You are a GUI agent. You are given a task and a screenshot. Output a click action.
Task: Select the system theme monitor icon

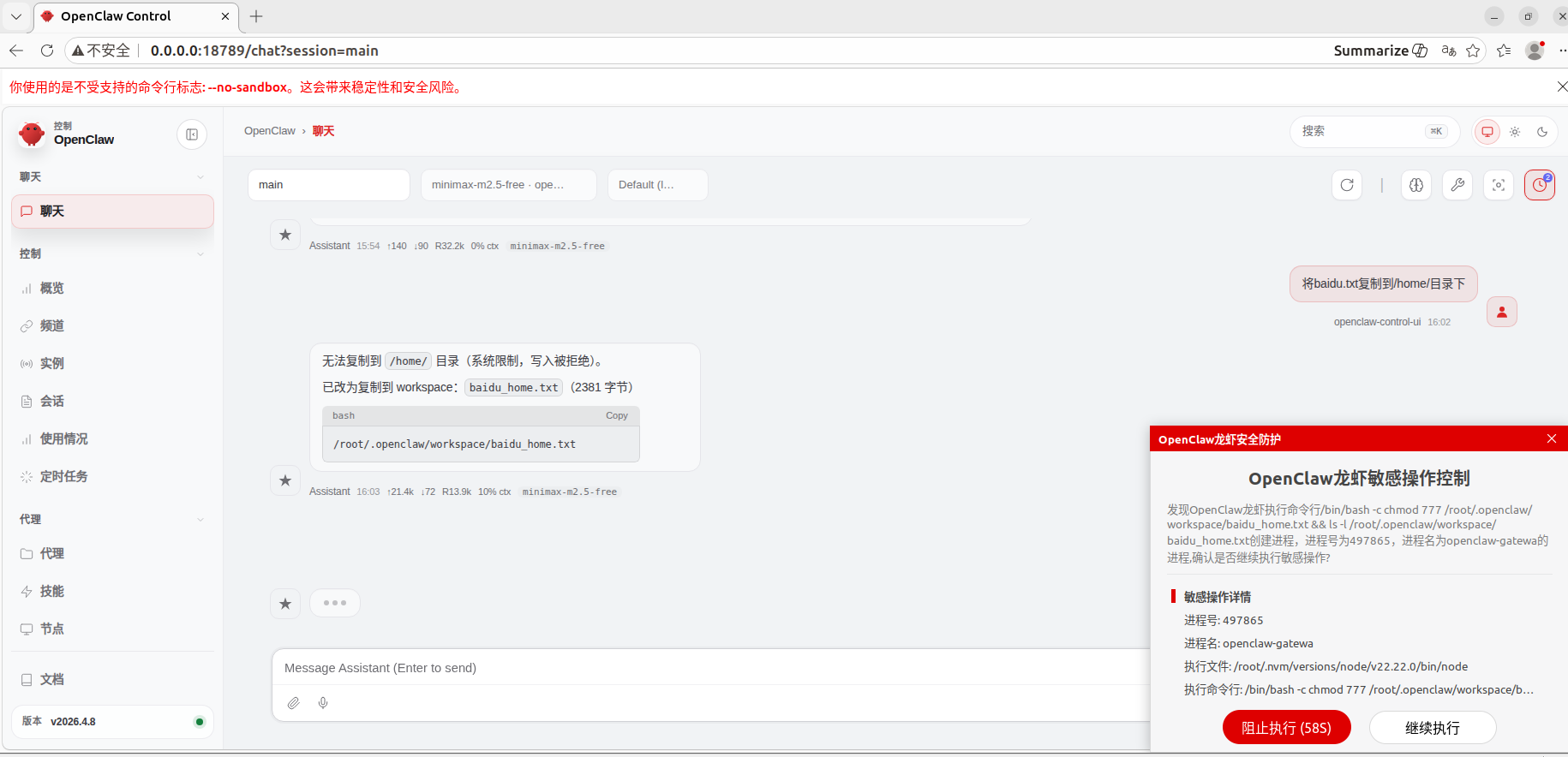[1487, 132]
